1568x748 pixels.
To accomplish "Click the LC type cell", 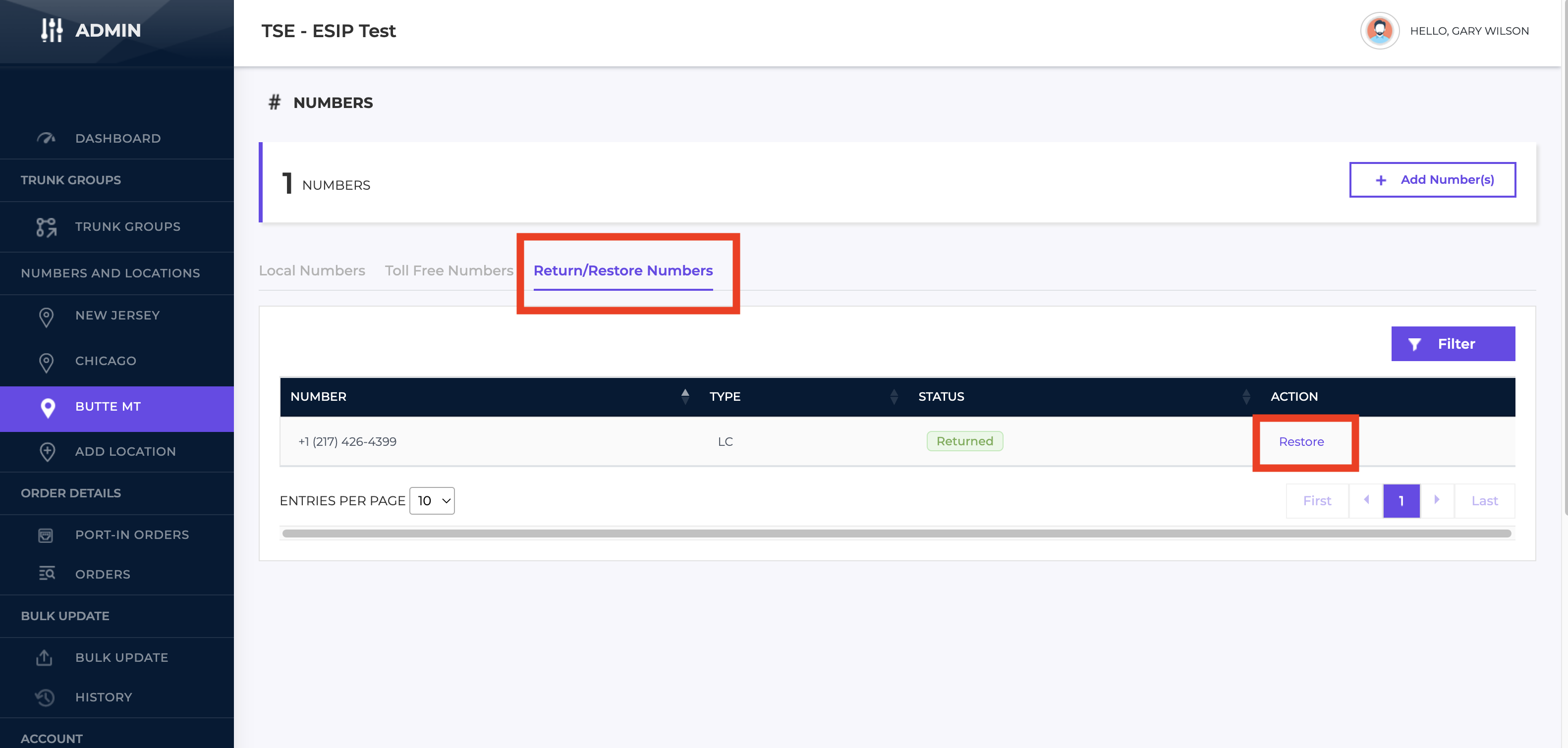I will (x=725, y=442).
